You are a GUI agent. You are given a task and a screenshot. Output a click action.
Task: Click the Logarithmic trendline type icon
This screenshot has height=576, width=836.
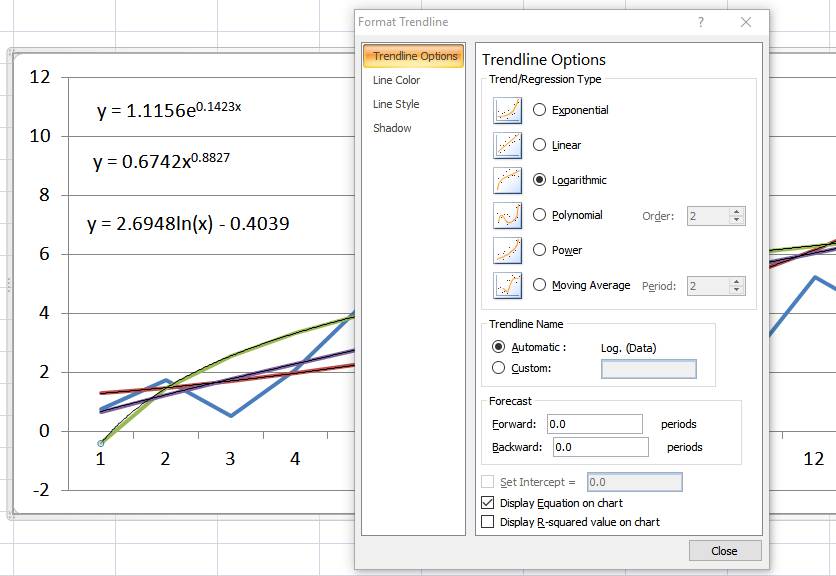[x=508, y=180]
